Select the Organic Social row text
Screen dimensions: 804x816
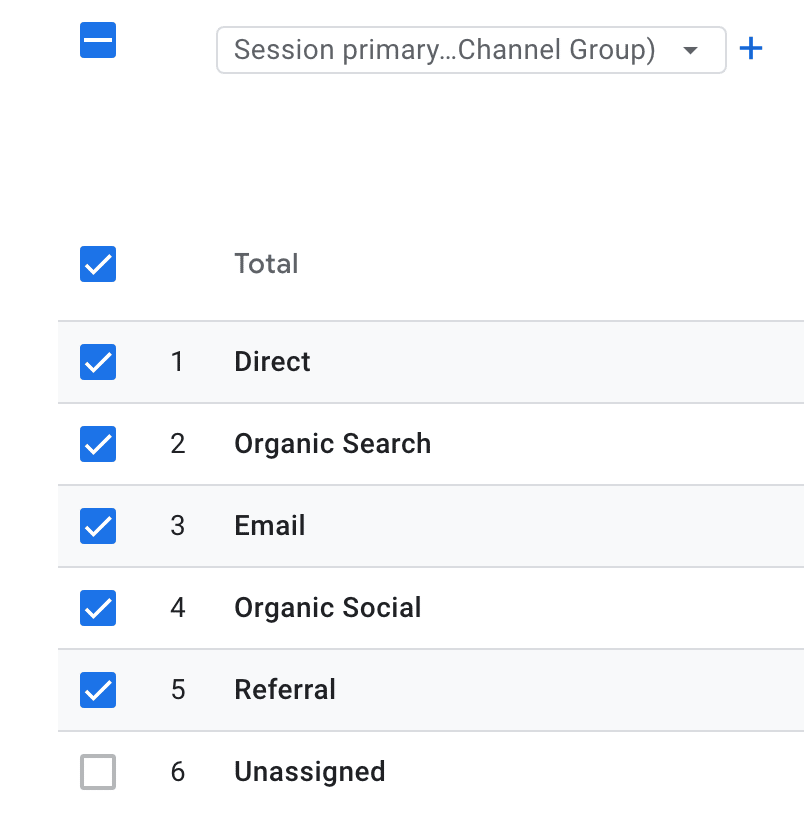pyautogui.click(x=327, y=608)
